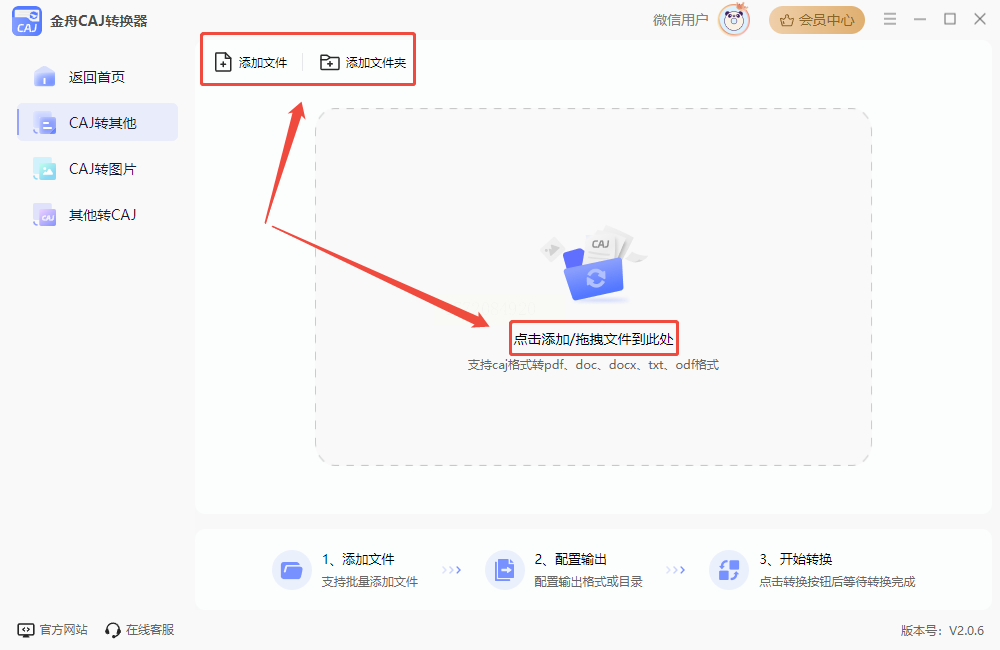Viewport: 1000px width, 650px height.
Task: Click the 配置输出格式或目录 description
Action: tap(589, 582)
